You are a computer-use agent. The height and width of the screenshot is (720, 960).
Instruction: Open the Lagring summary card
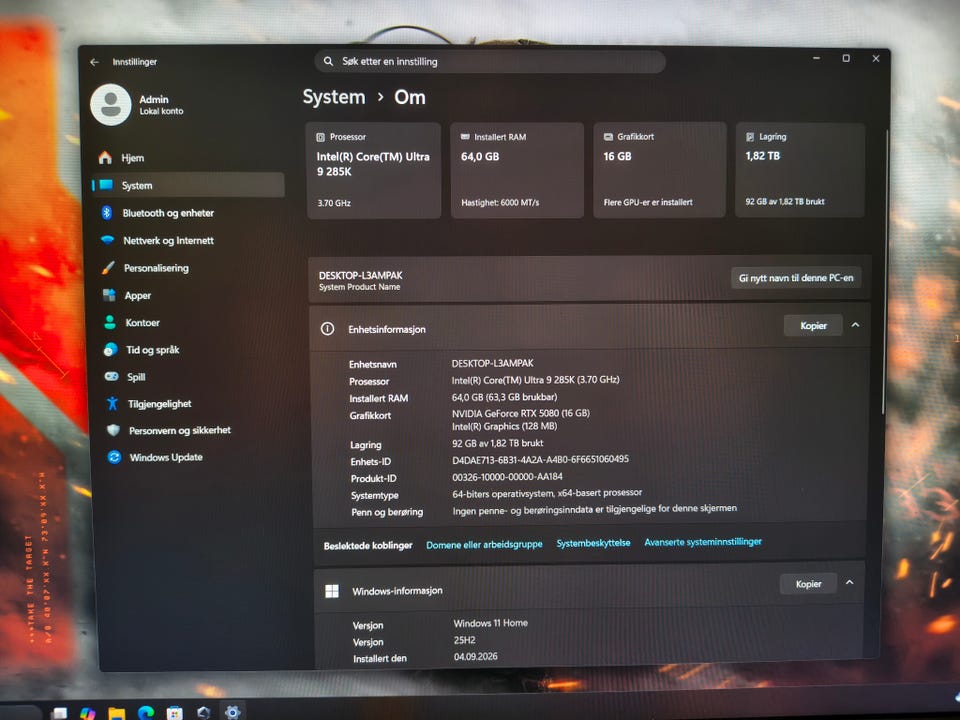(x=800, y=170)
